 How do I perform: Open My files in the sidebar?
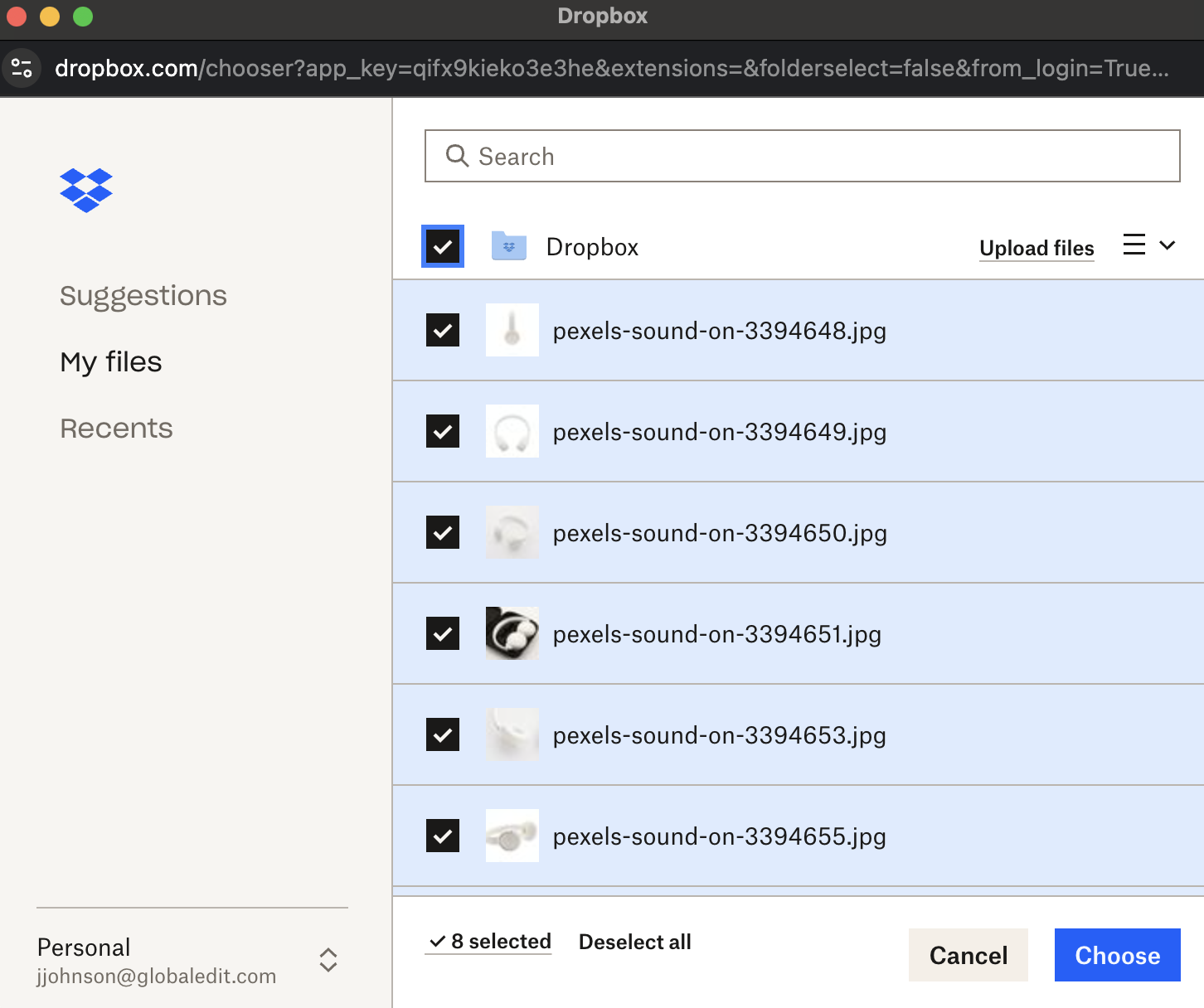(111, 362)
